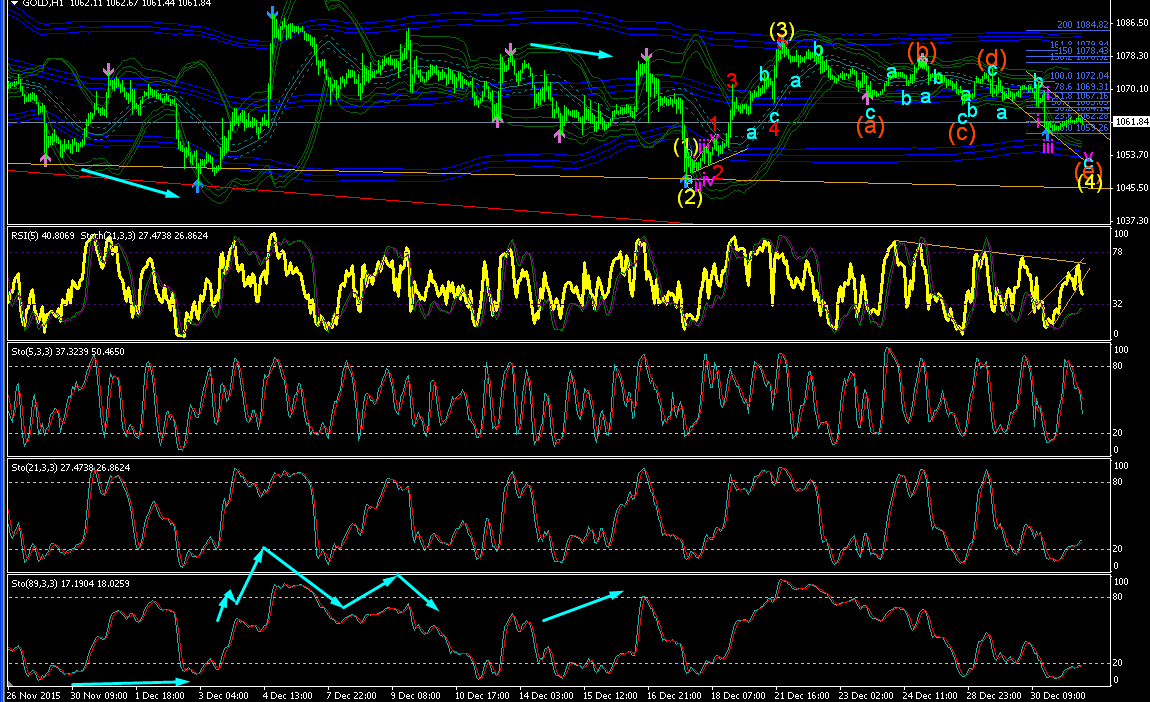
Task: Click the red 4 wave label
Action: tap(774, 130)
